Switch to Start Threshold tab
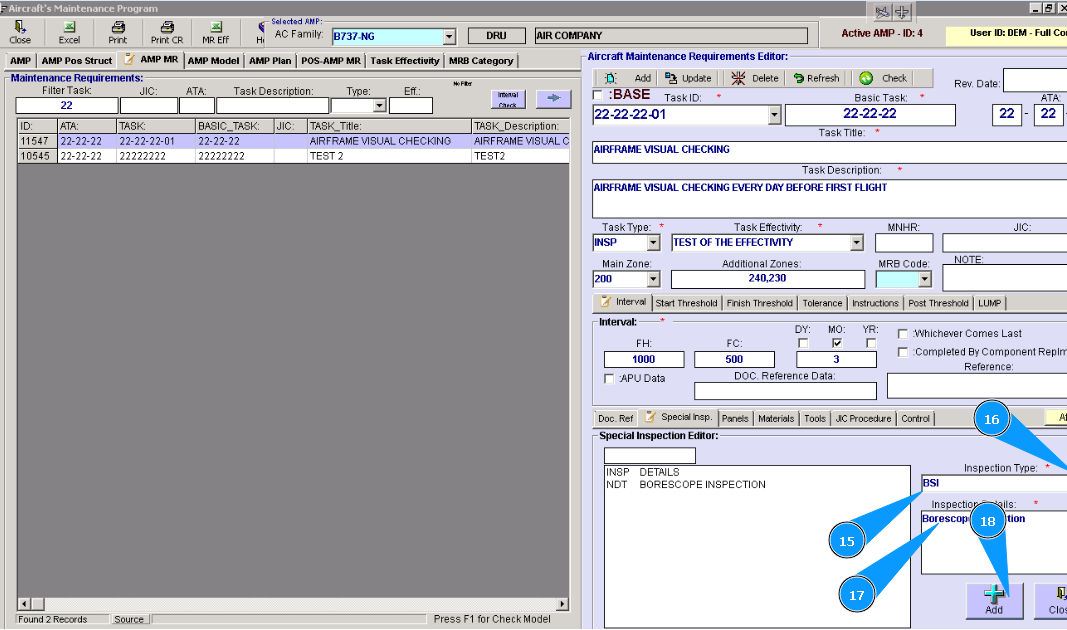The width and height of the screenshot is (1067, 630). 686,303
